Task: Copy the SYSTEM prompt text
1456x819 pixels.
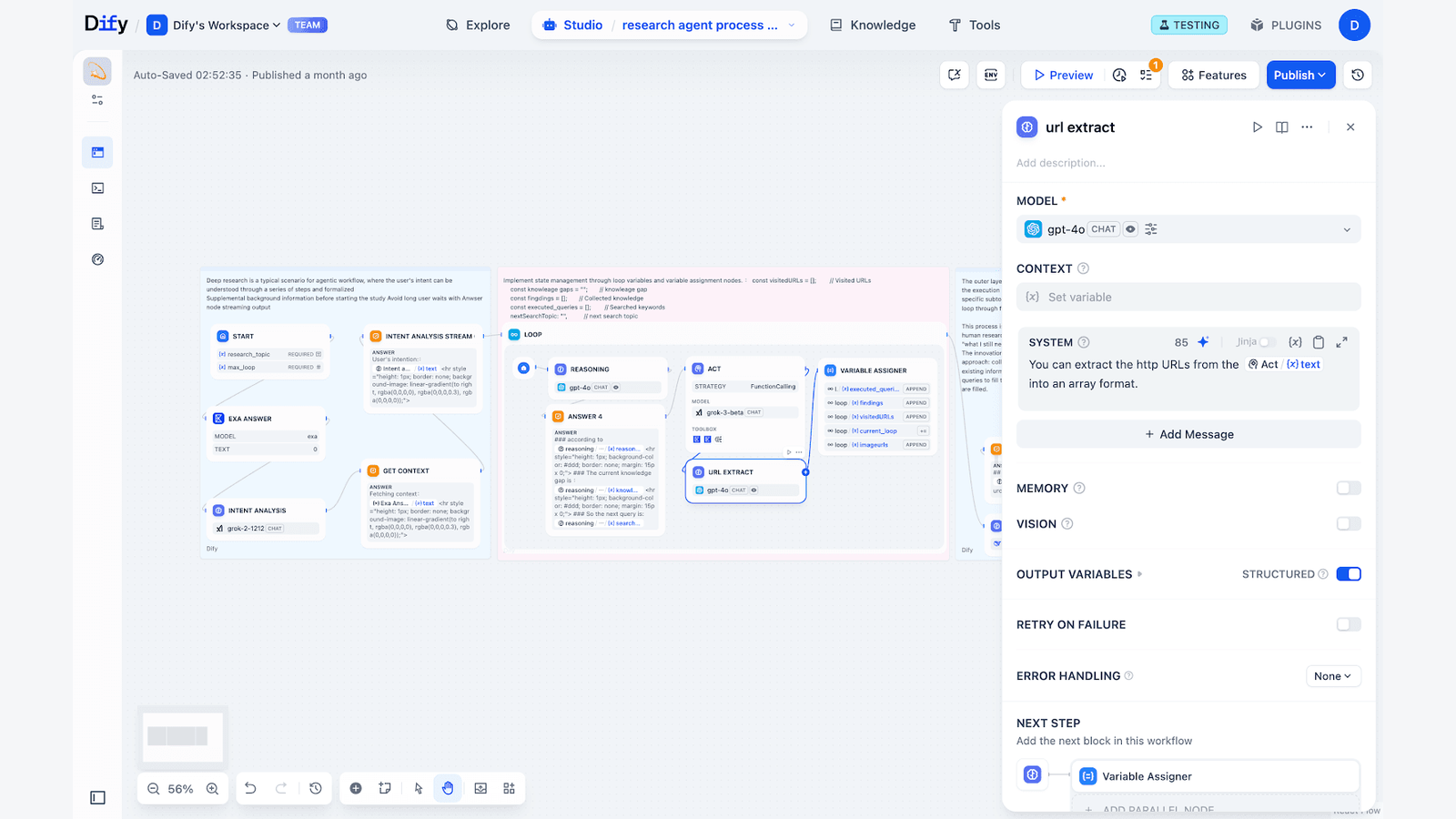Action: pos(1318,342)
